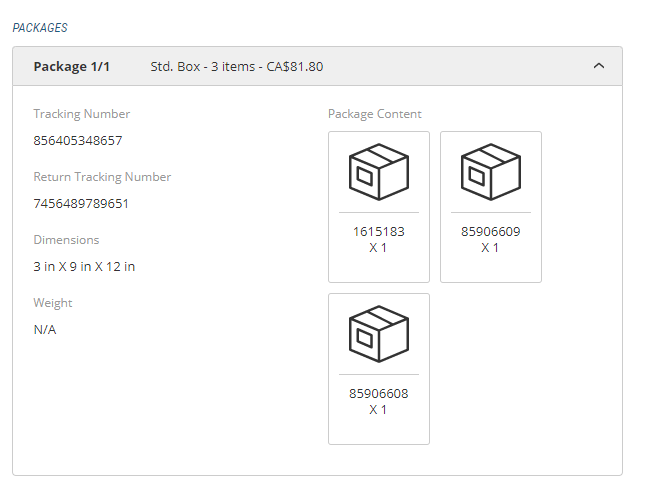Image resolution: width=646 pixels, height=484 pixels.
Task: Click the weight N/A value
Action: [45, 329]
